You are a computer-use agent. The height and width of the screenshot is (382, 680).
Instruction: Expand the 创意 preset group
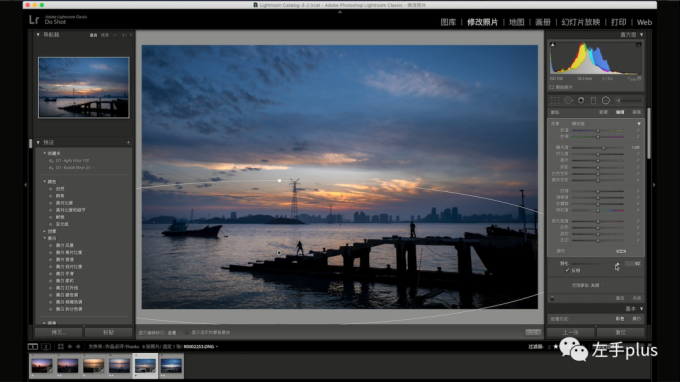click(45, 231)
